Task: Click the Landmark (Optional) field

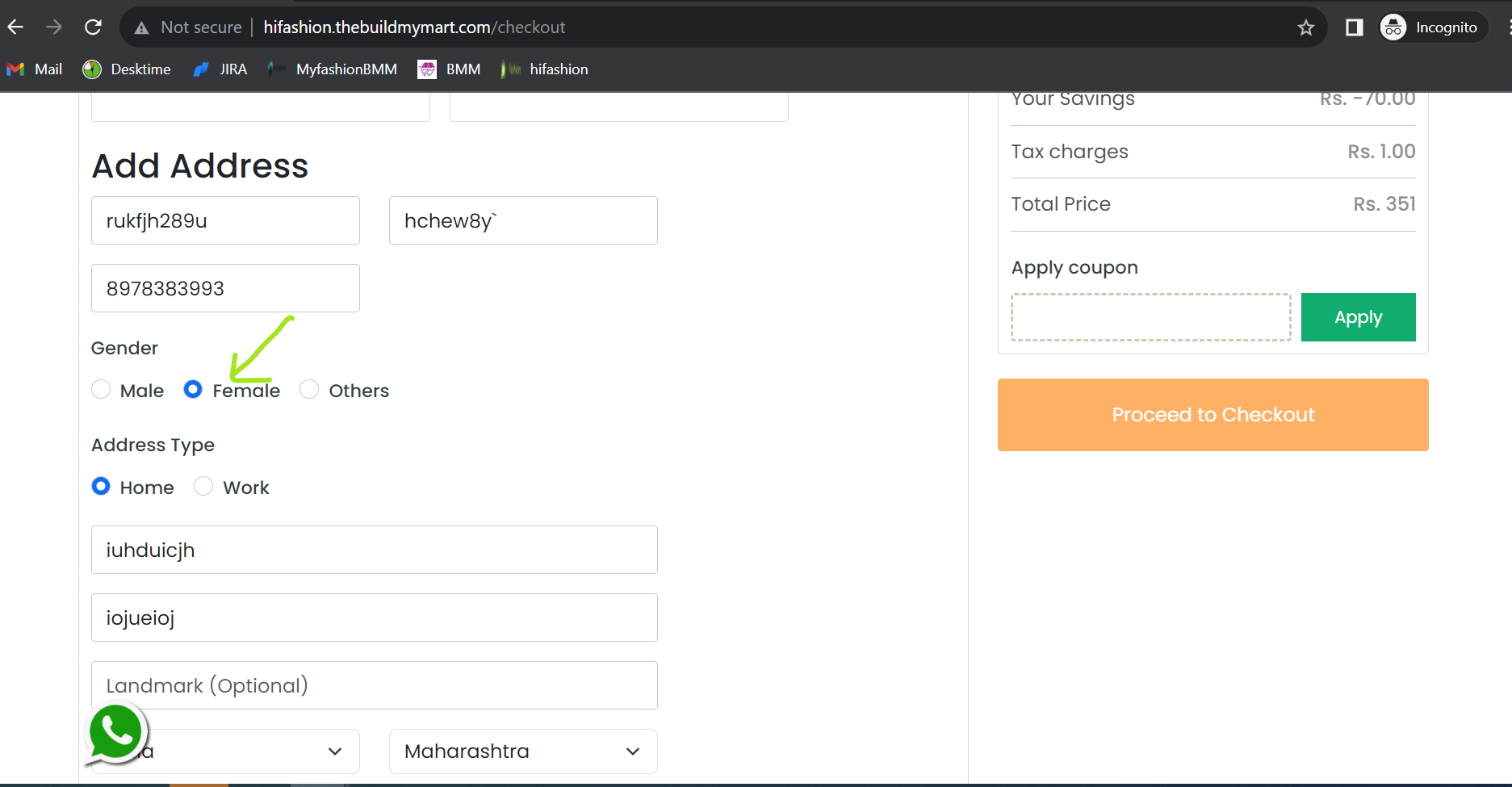Action: [x=375, y=685]
